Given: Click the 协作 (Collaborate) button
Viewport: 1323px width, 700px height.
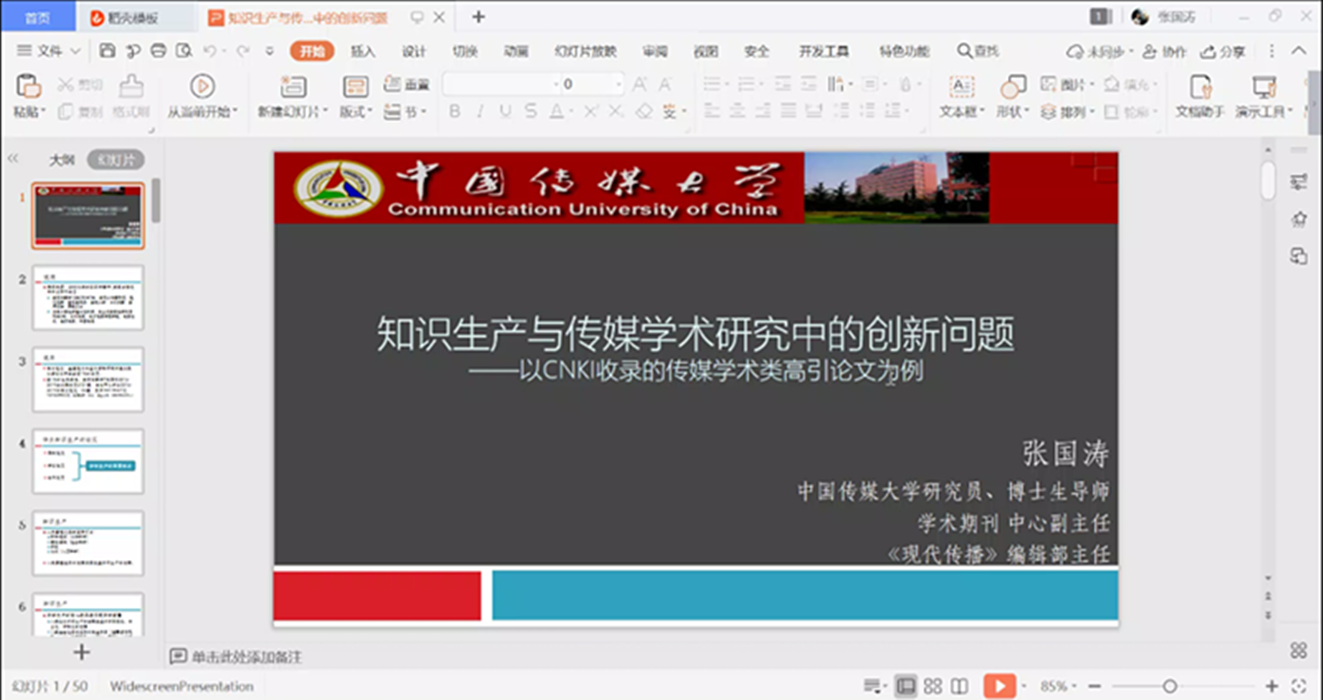Looking at the screenshot, I should [x=1165, y=51].
